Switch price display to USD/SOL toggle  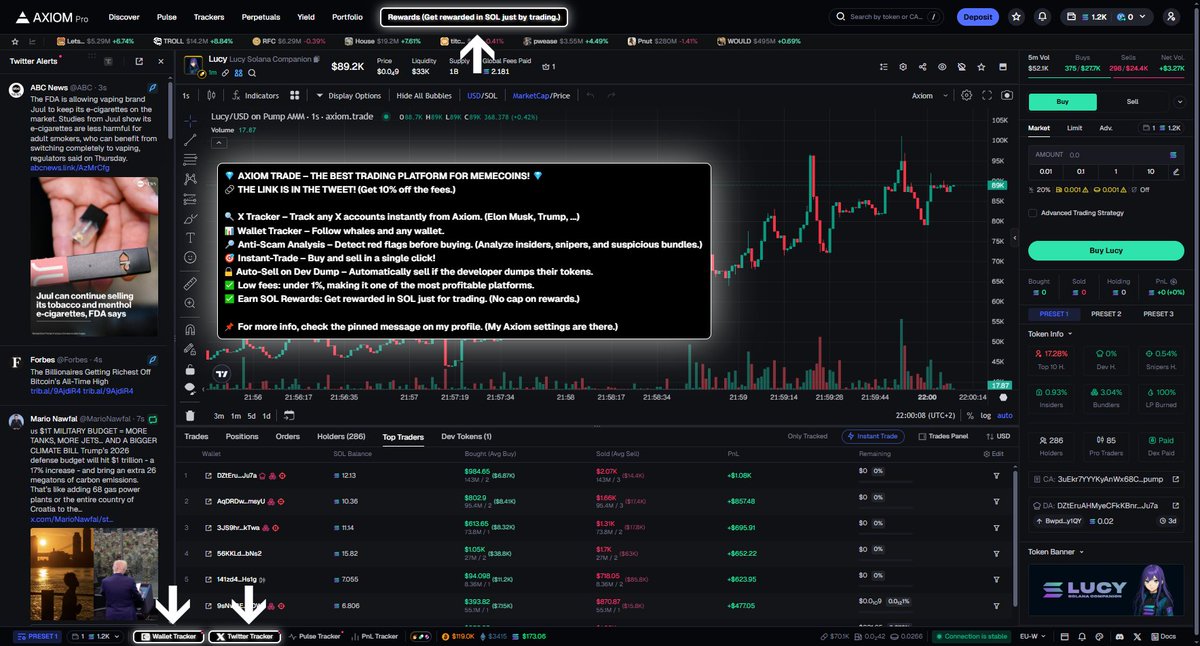tap(482, 95)
